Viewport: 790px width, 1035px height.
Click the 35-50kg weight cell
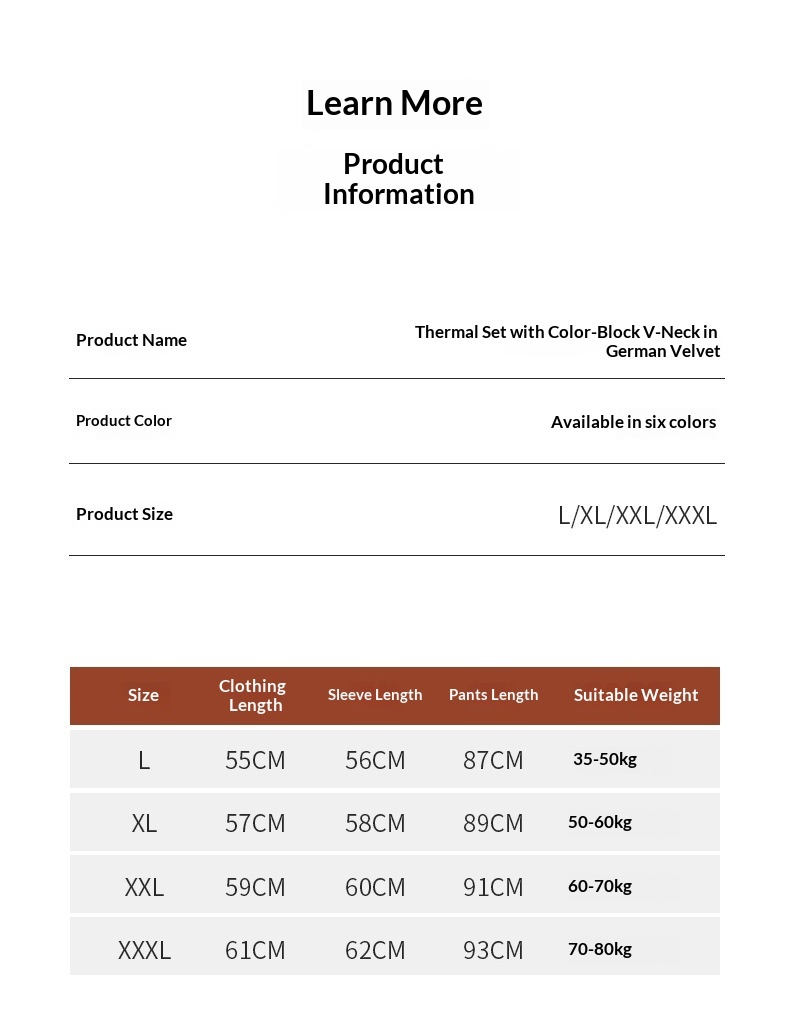tap(605, 759)
